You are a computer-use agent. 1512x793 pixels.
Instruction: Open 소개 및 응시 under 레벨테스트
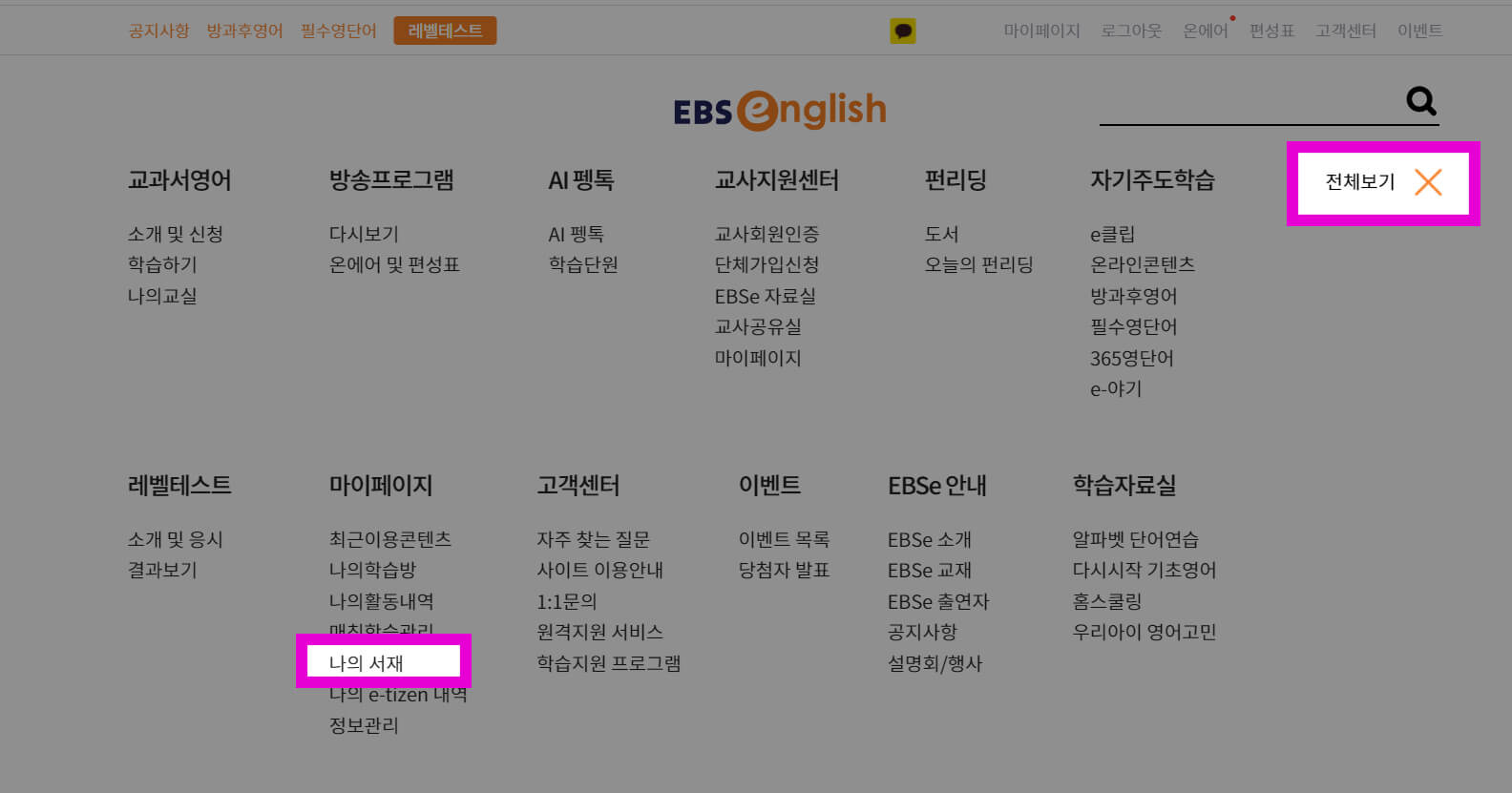click(176, 539)
